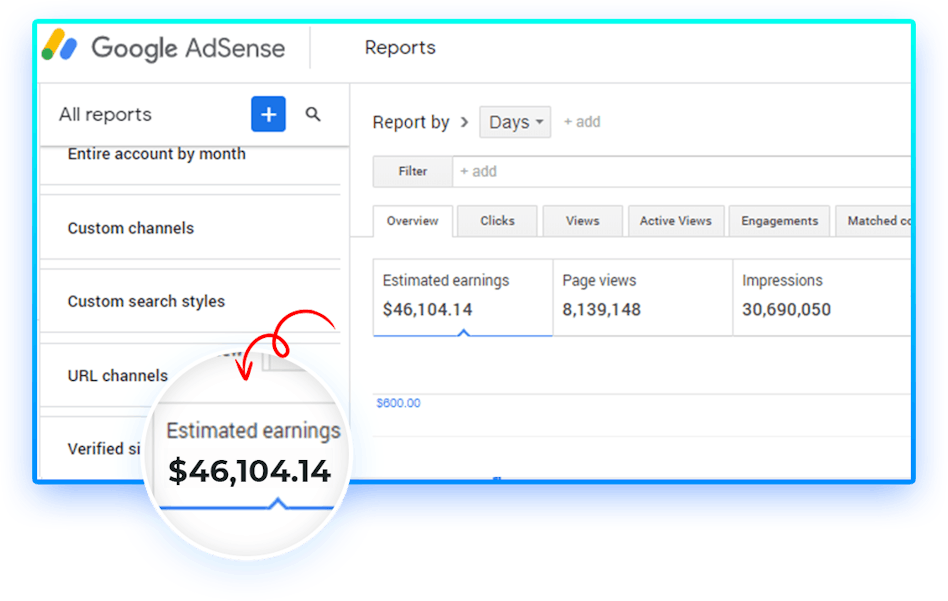Open Custom search styles report
This screenshot has height=601, width=948.
click(x=146, y=301)
